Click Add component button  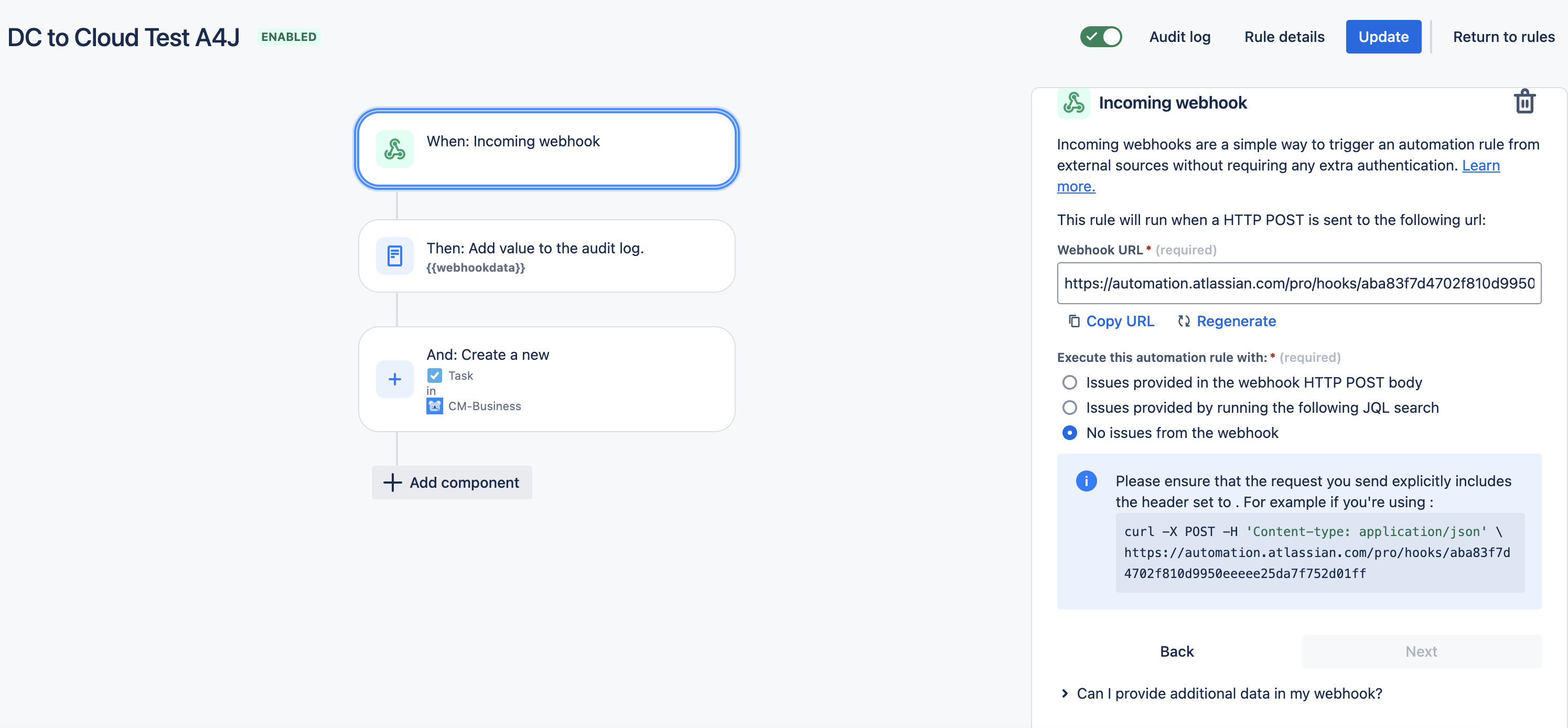tap(452, 483)
